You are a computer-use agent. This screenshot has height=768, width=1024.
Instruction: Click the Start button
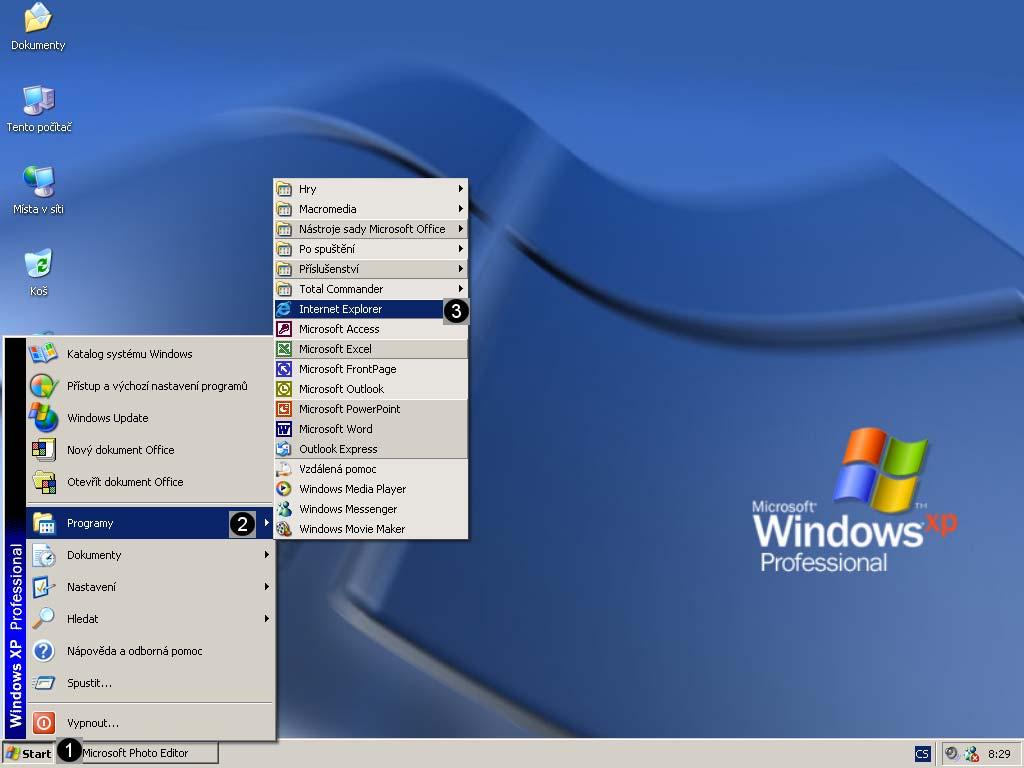tap(28, 754)
